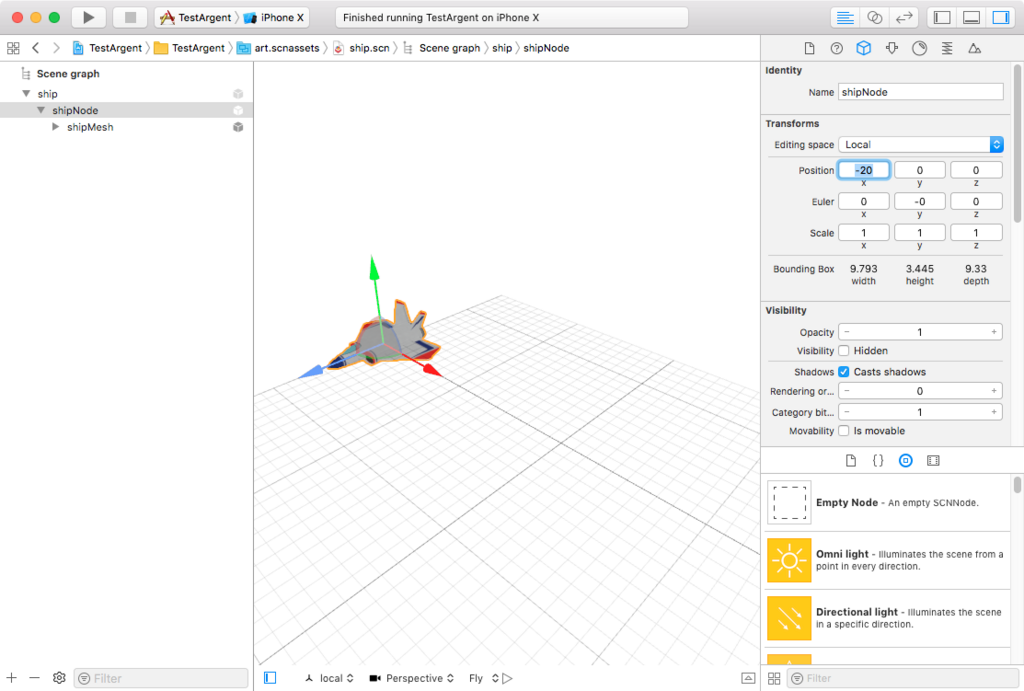
Task: Show the Code Snippet library
Action: (x=878, y=460)
